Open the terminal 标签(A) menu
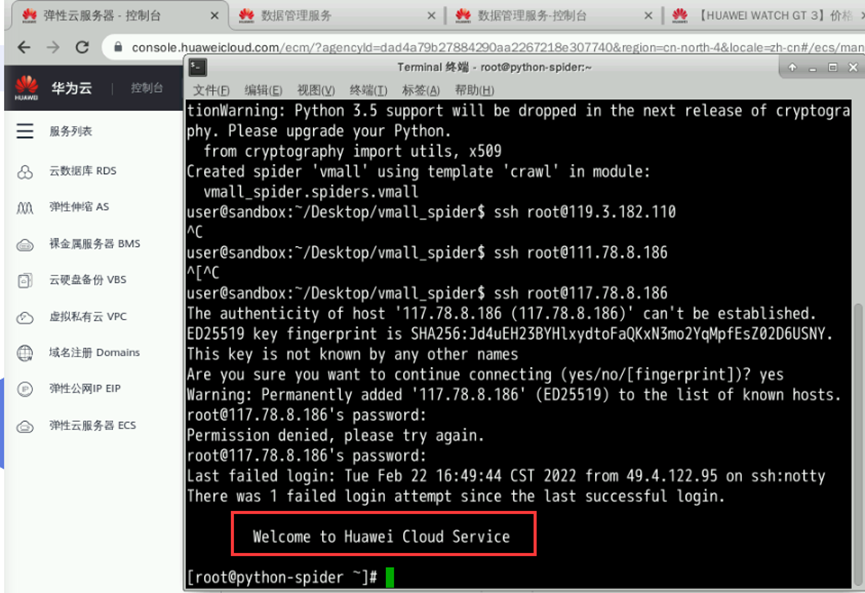This screenshot has height=593, width=865. point(420,90)
